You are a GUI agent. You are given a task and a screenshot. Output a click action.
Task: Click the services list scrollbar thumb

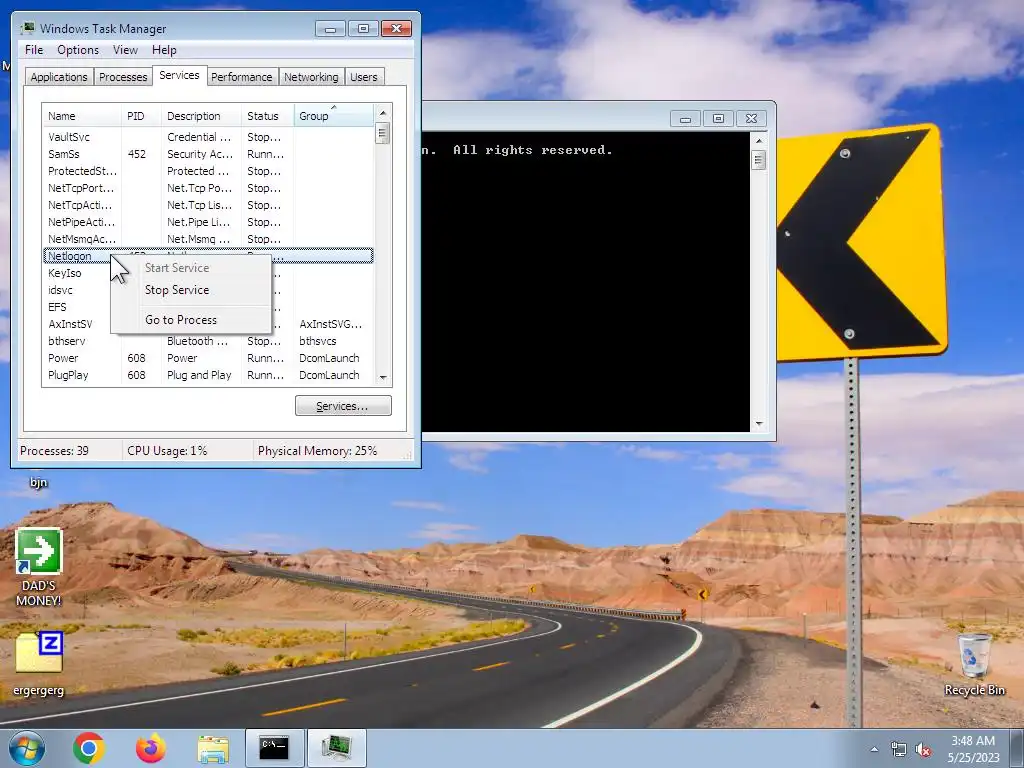click(383, 133)
